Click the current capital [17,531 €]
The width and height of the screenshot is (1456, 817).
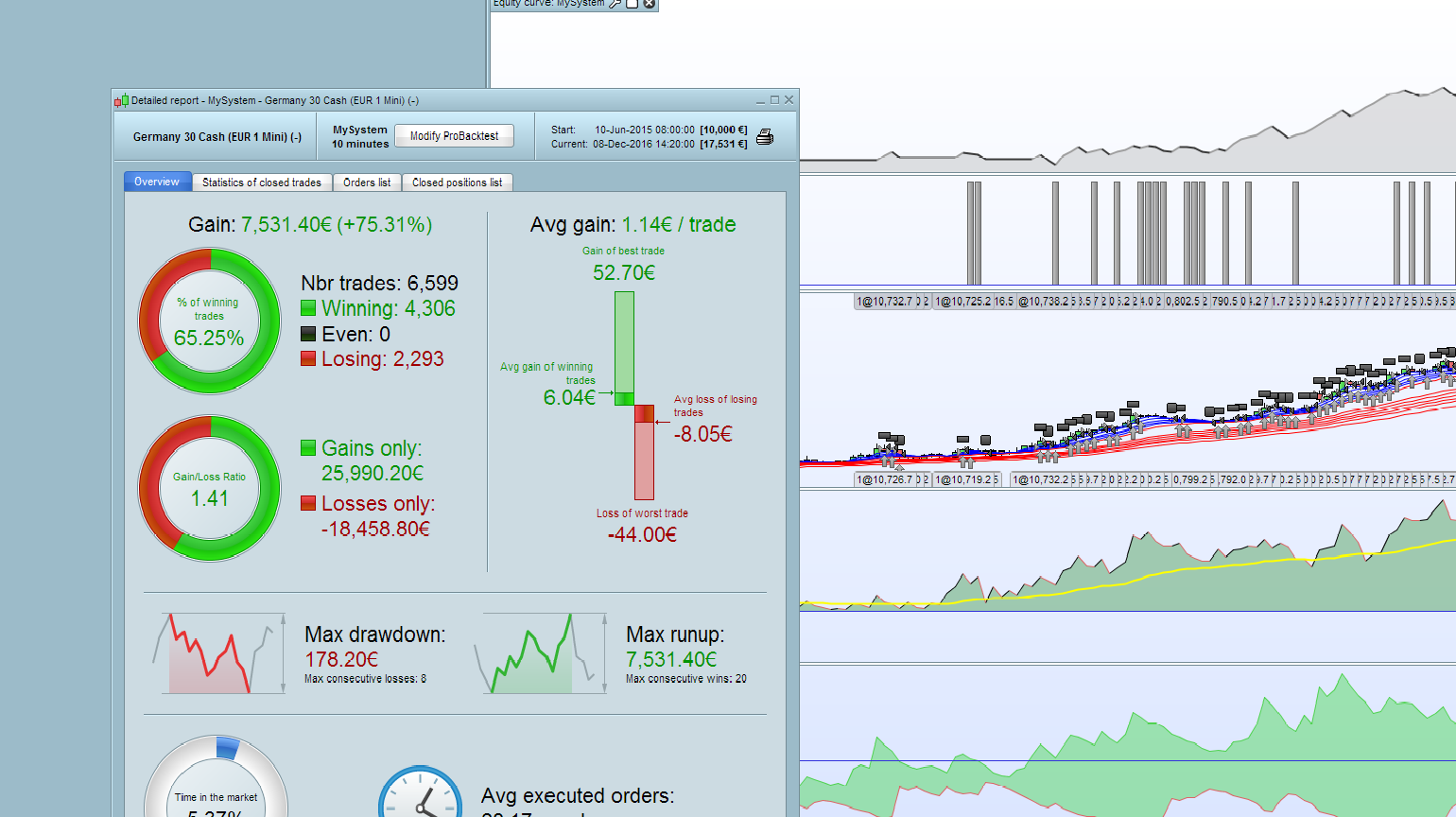[x=723, y=144]
